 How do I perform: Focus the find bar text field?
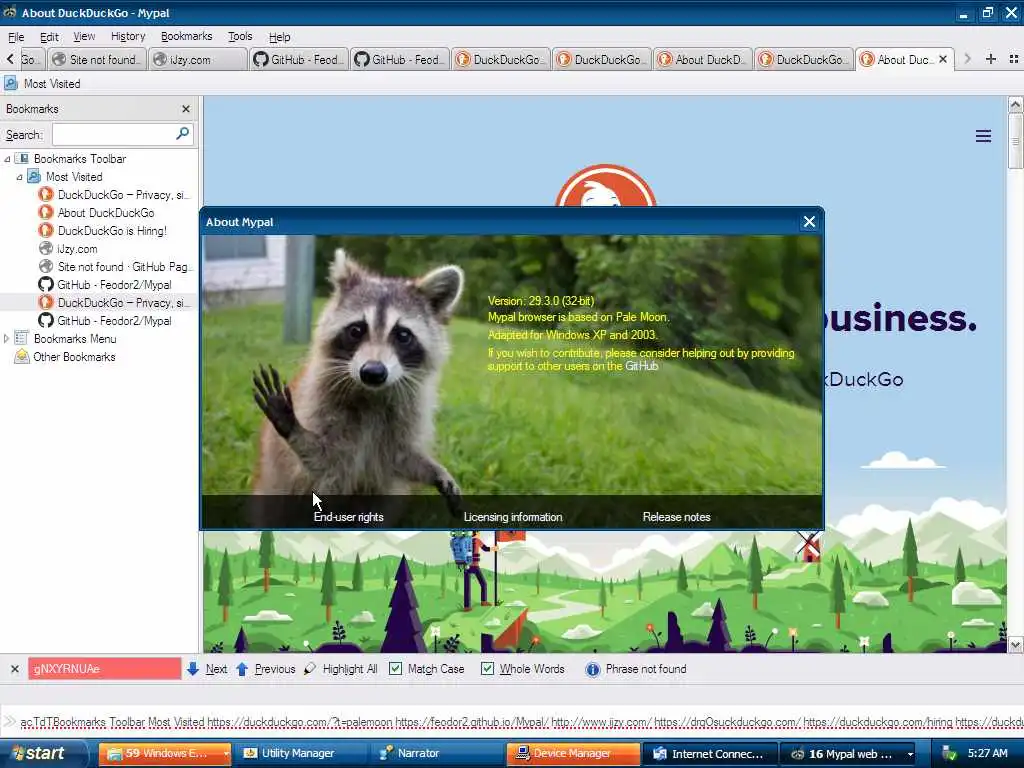[104, 669]
